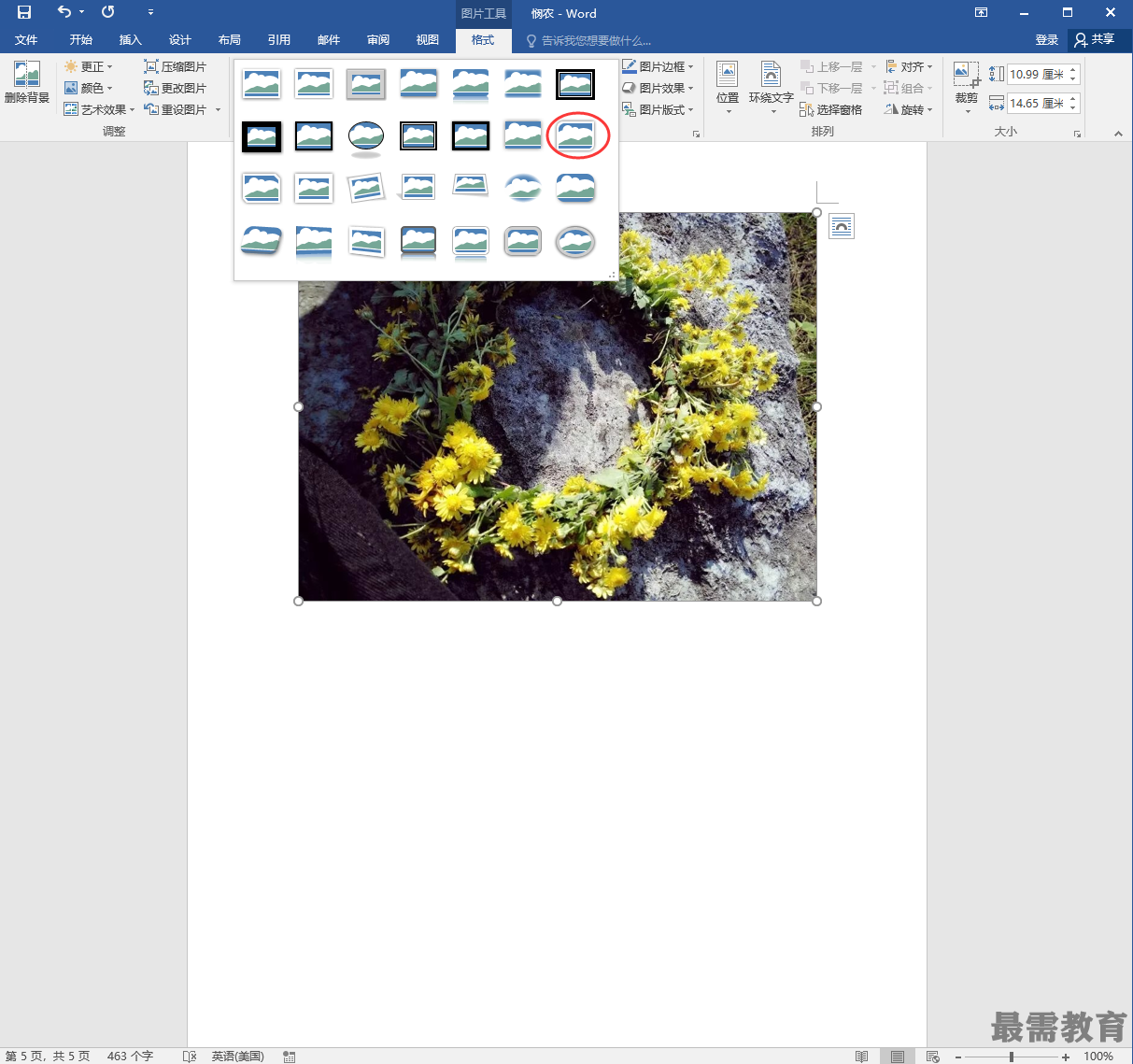This screenshot has height=1064, width=1133.
Task: Click 删除背景 (Remove Background)
Action: 27,82
